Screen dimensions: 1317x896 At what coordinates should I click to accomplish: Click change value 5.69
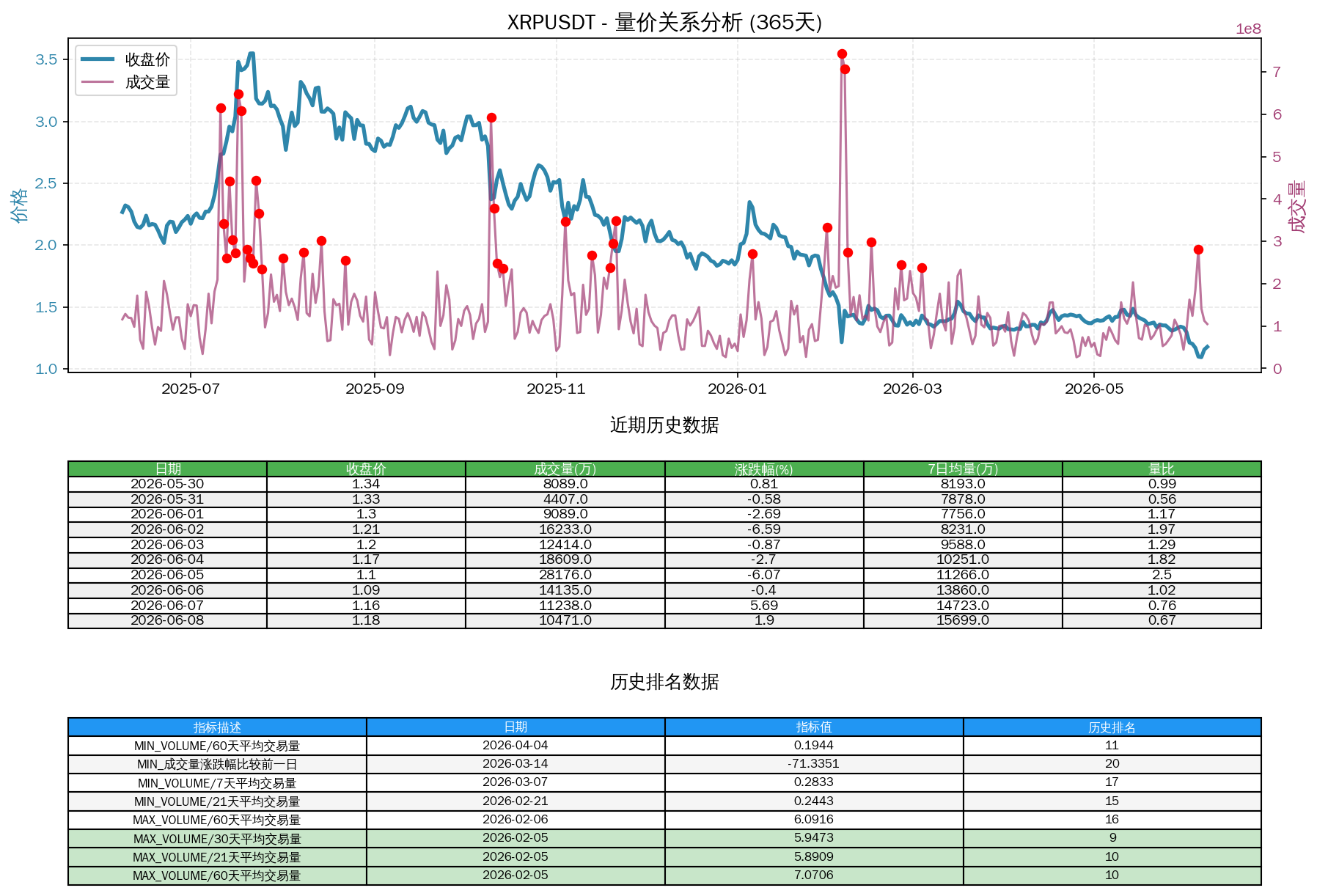(764, 606)
